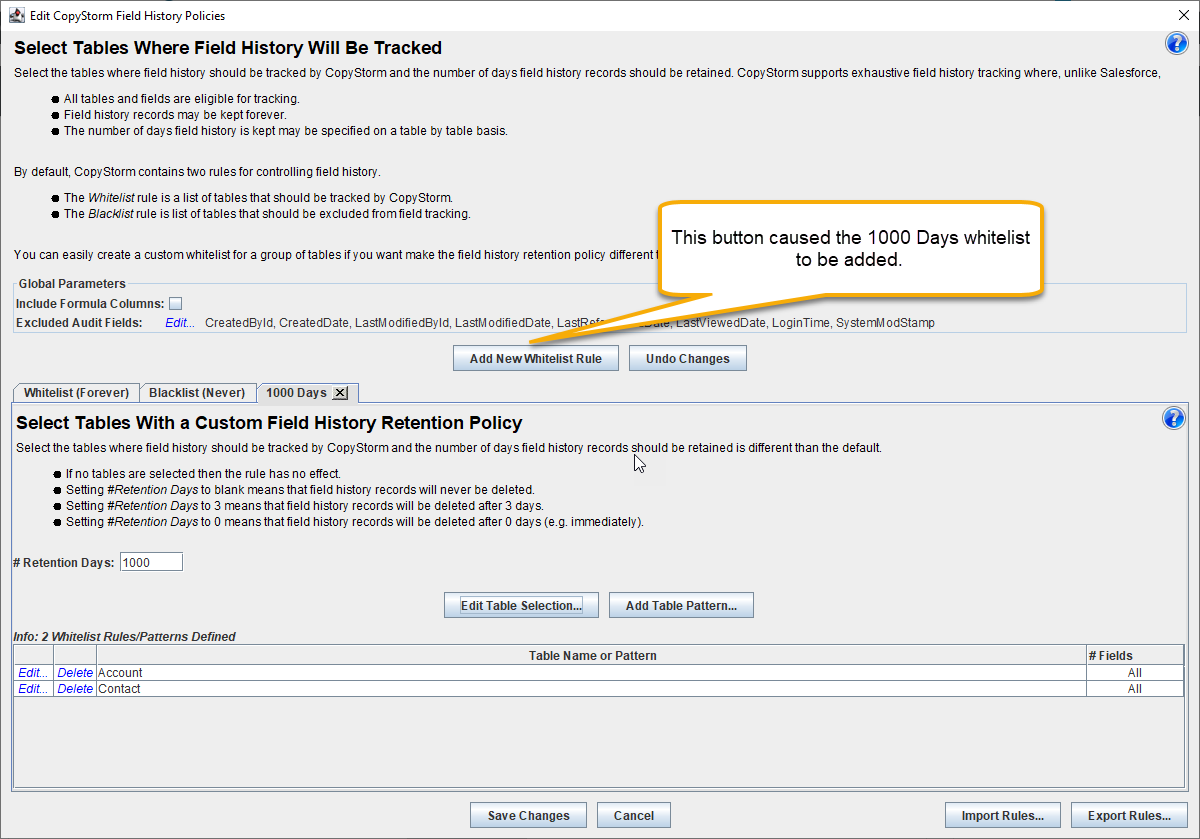
Task: Select the Contact table name cell
Action: (591, 689)
